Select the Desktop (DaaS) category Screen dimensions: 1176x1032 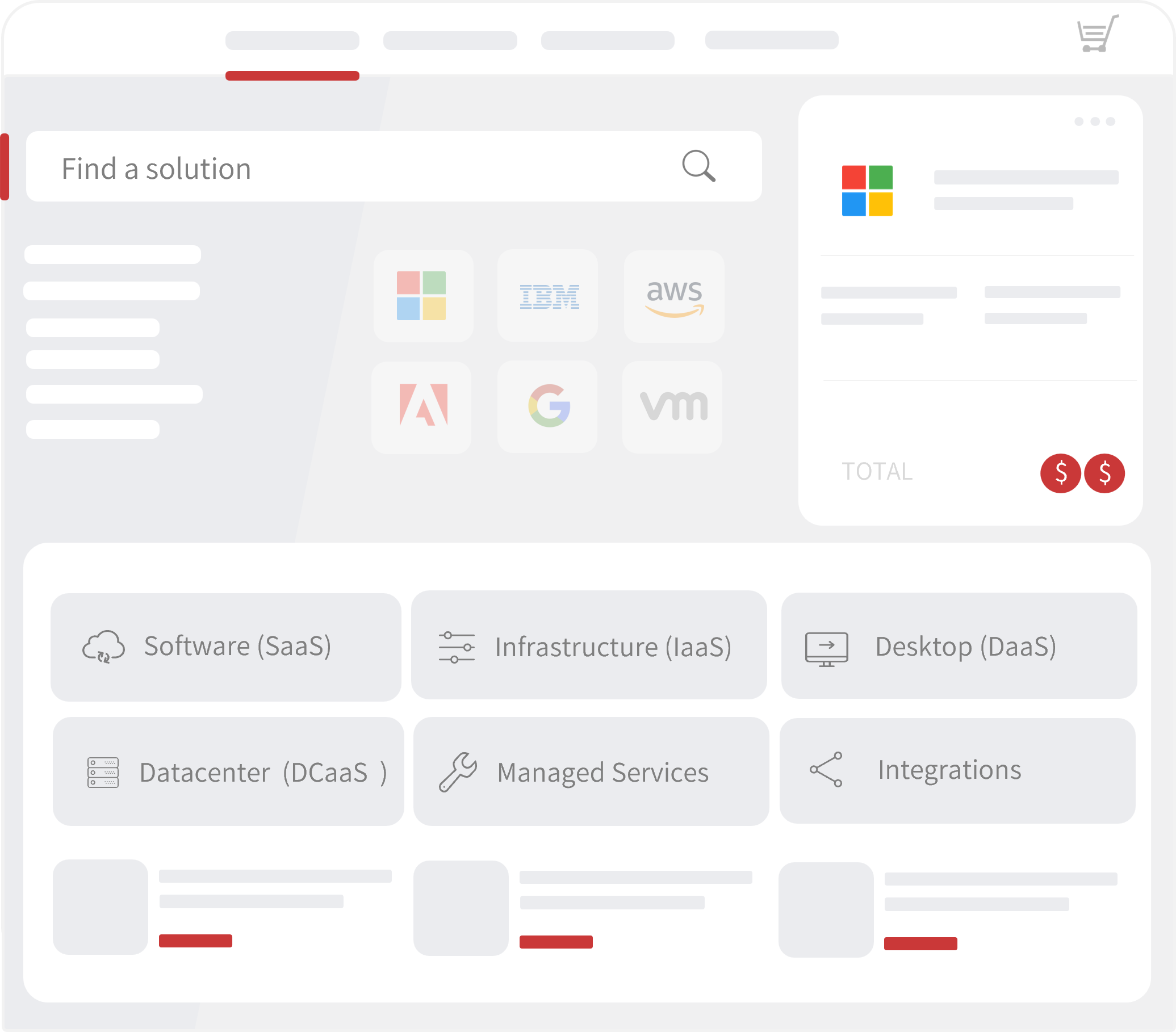[x=959, y=645]
